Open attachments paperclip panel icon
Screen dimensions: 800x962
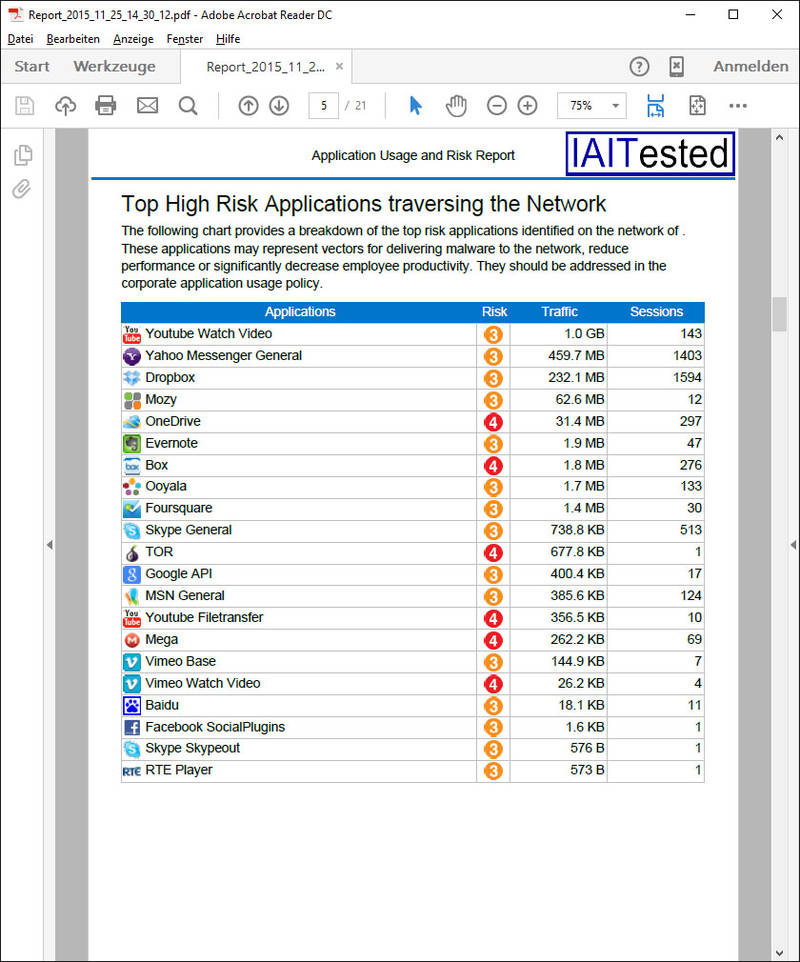[21, 189]
